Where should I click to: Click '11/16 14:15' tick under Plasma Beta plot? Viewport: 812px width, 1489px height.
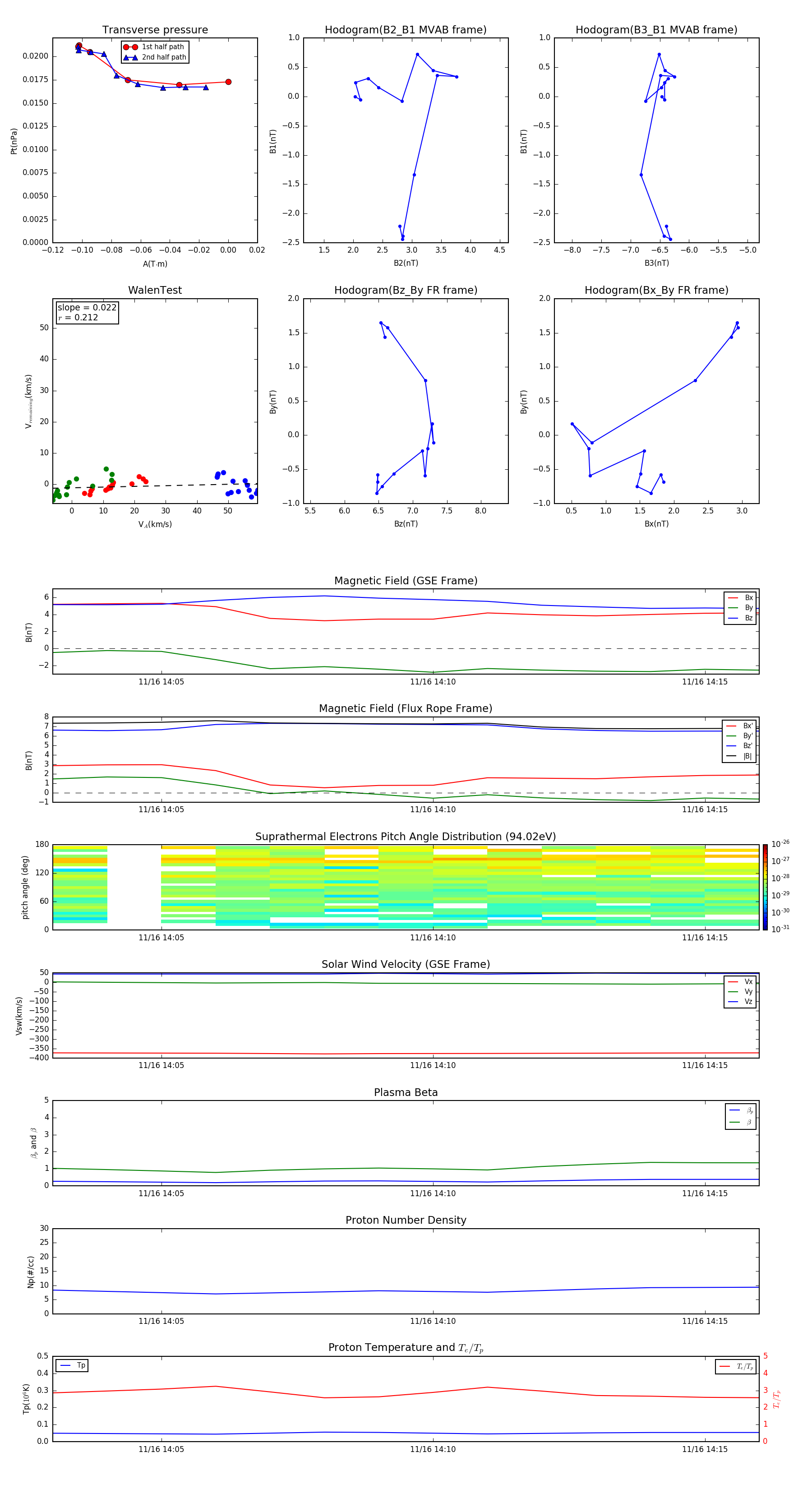[x=705, y=1193]
